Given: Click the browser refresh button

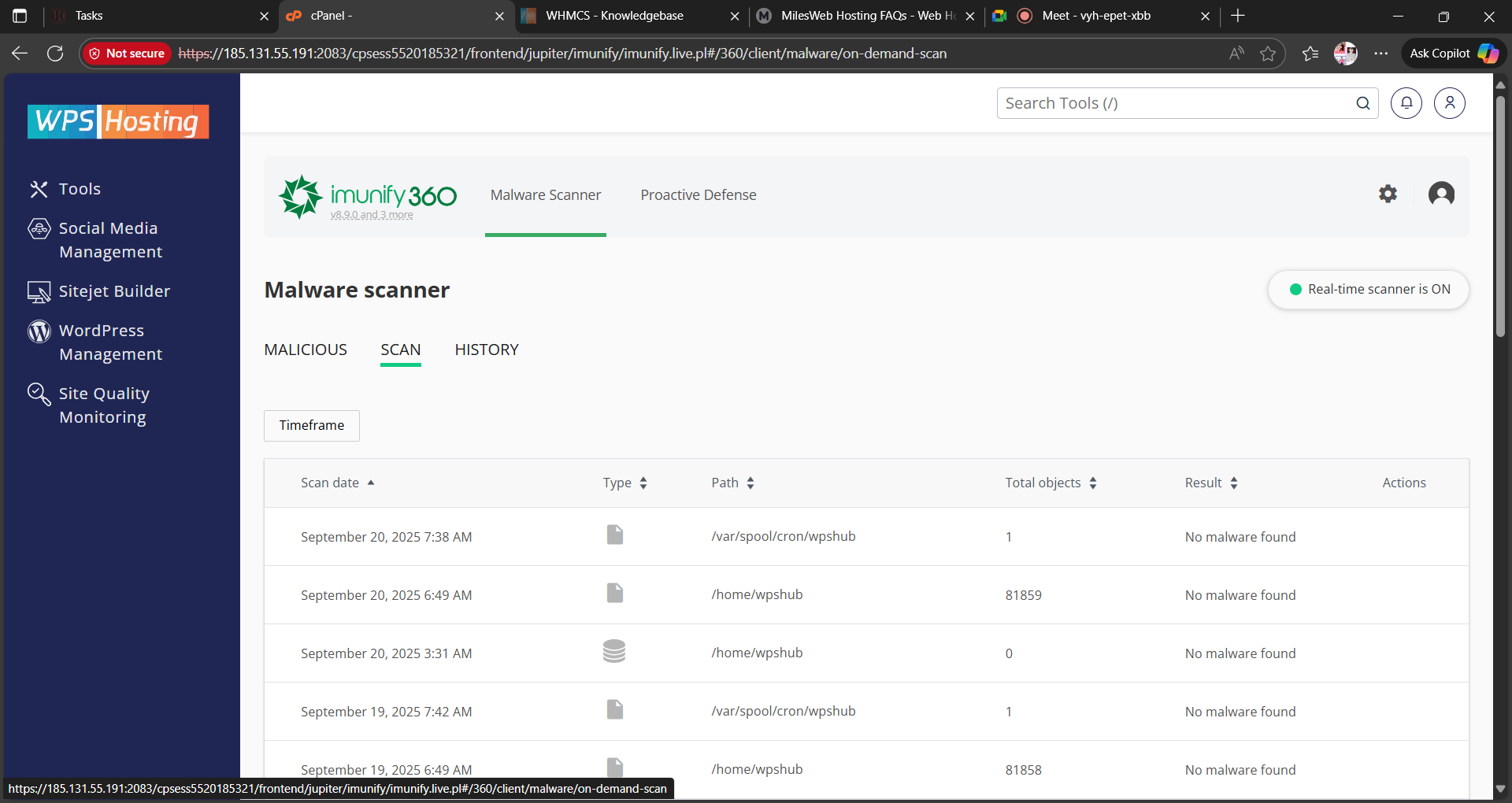Looking at the screenshot, I should 55,54.
